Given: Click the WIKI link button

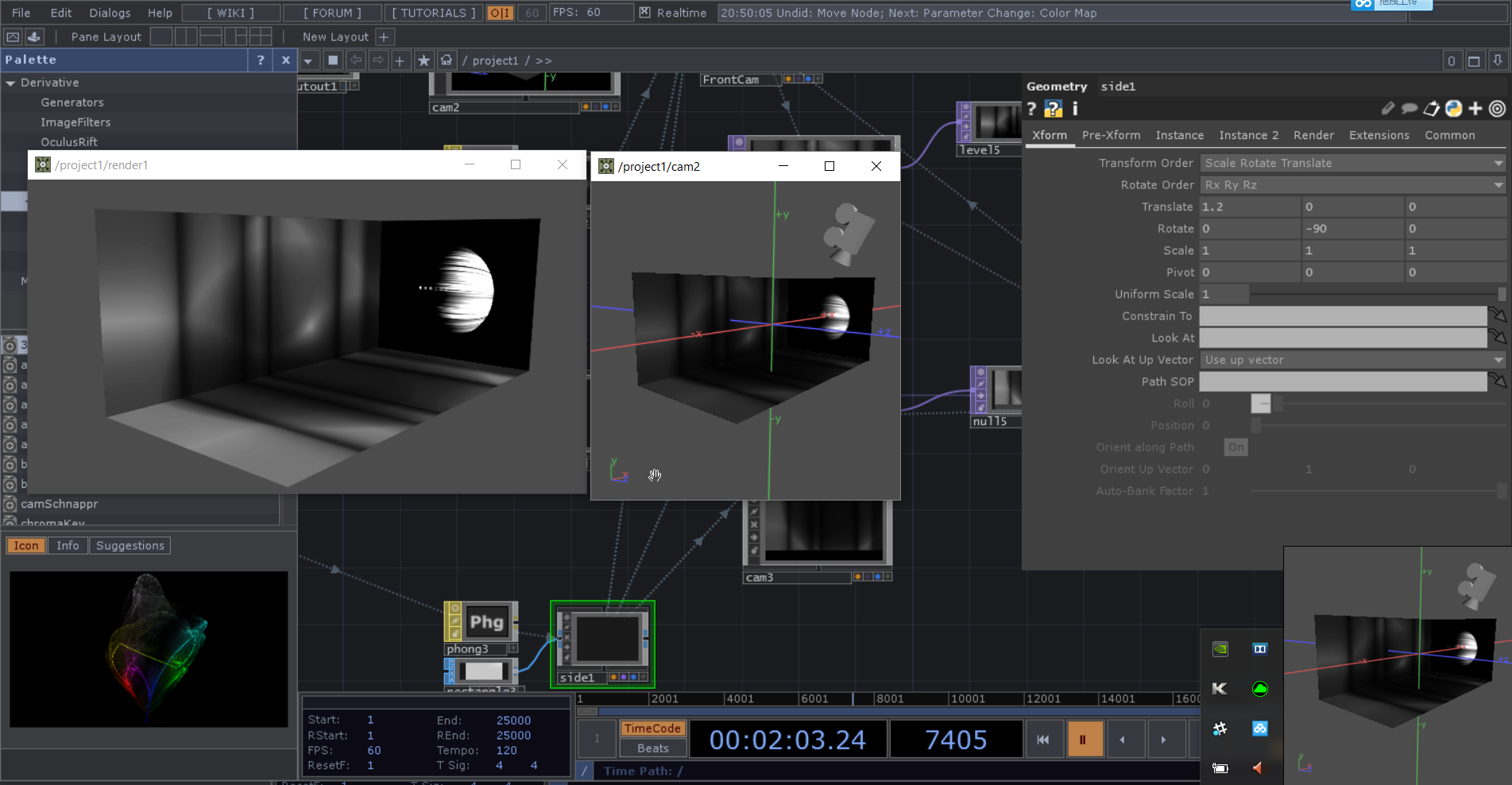Looking at the screenshot, I should [231, 13].
